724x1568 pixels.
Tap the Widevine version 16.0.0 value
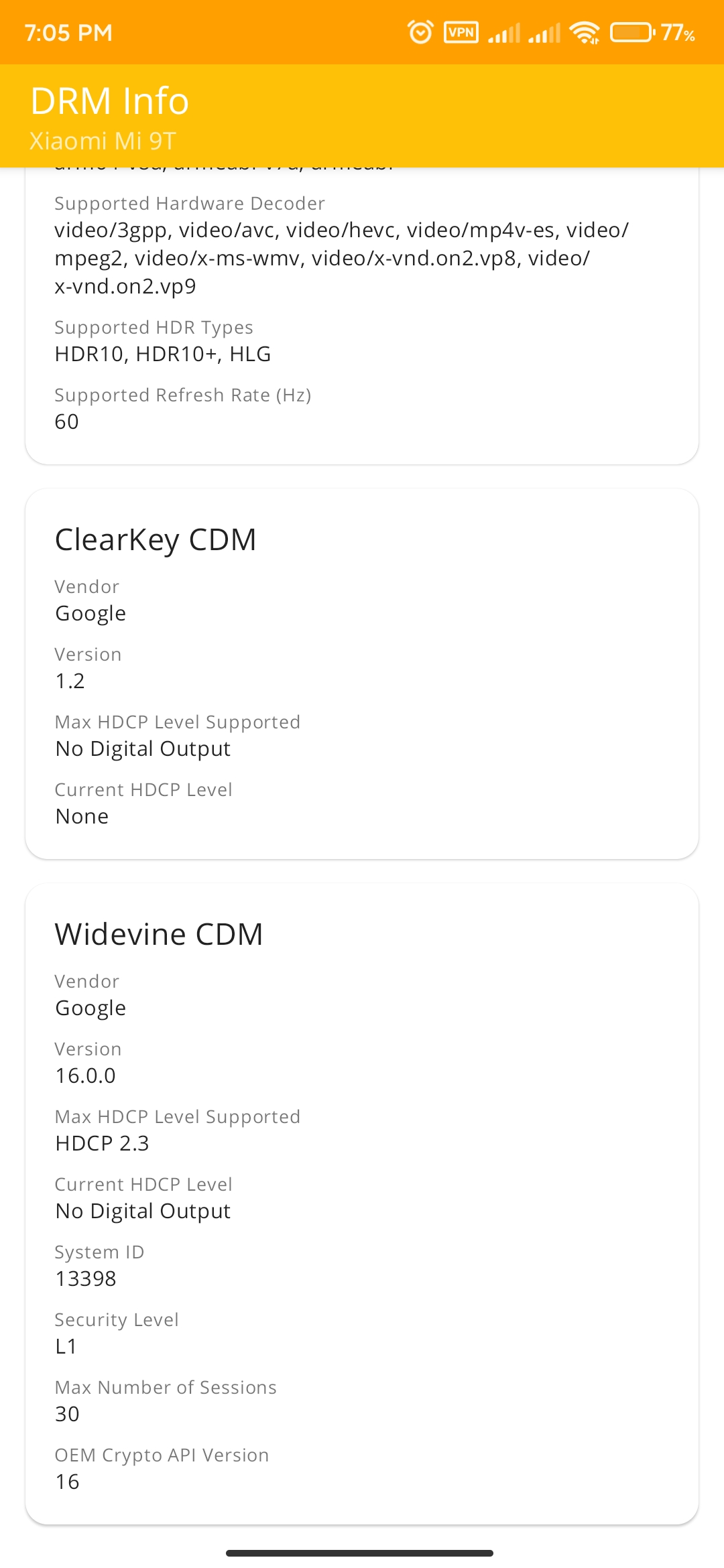pos(85,1075)
